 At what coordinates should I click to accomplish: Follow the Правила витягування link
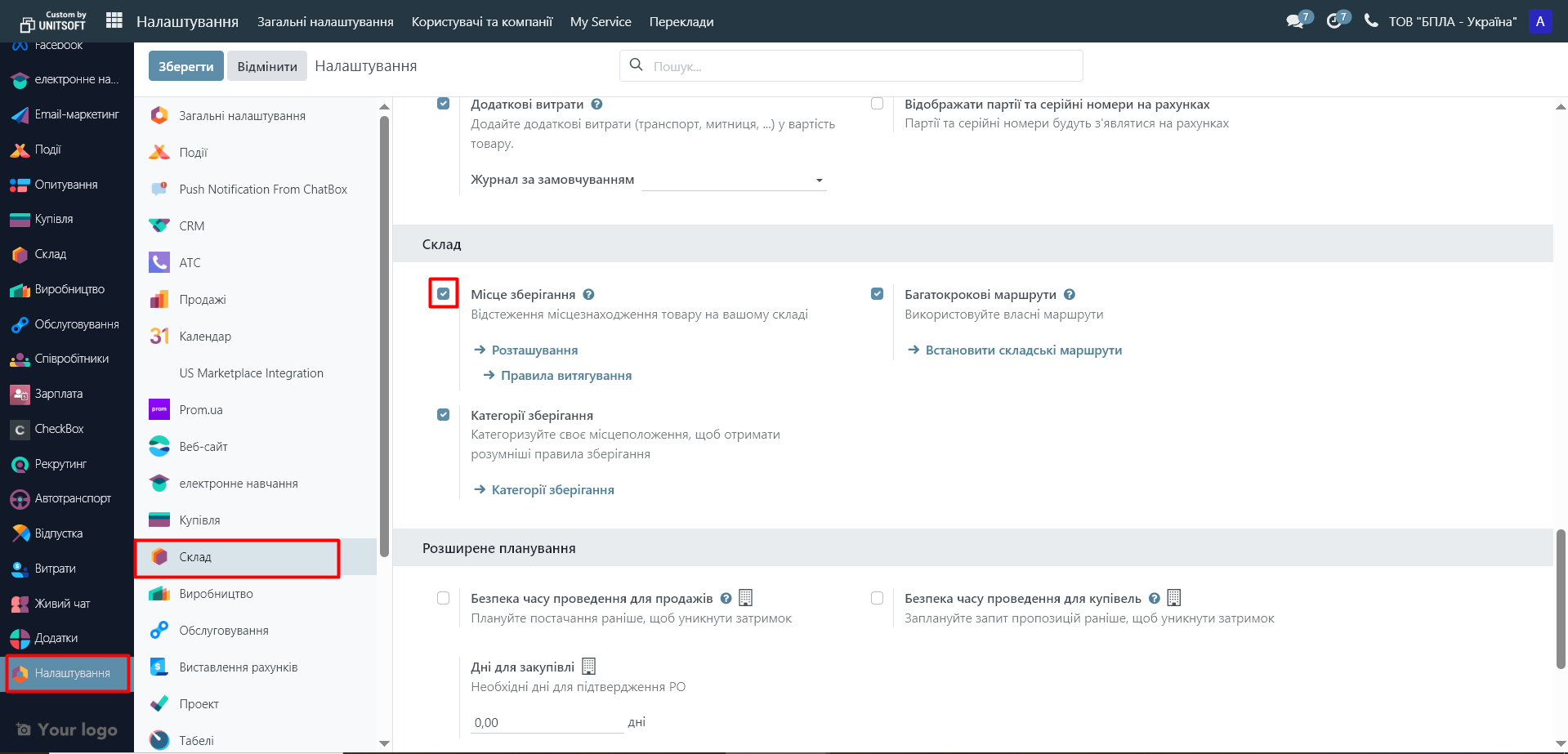pyautogui.click(x=565, y=376)
